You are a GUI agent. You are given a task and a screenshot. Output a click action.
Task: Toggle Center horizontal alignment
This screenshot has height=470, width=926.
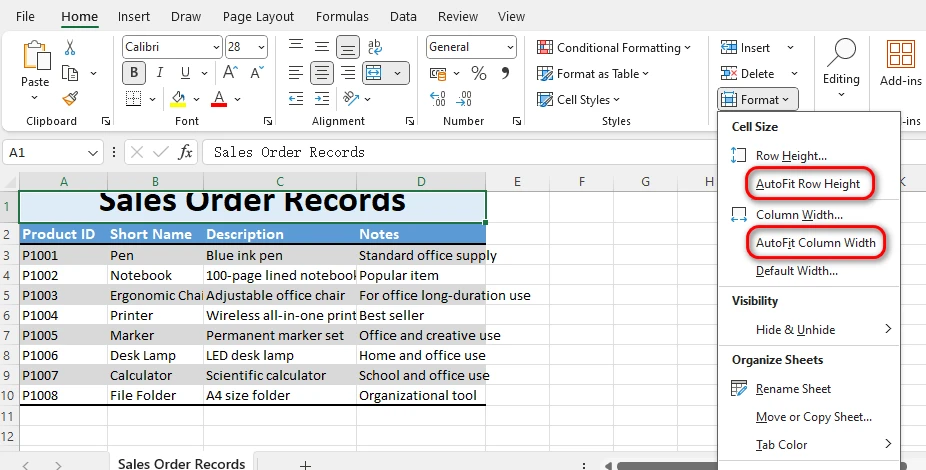point(322,73)
